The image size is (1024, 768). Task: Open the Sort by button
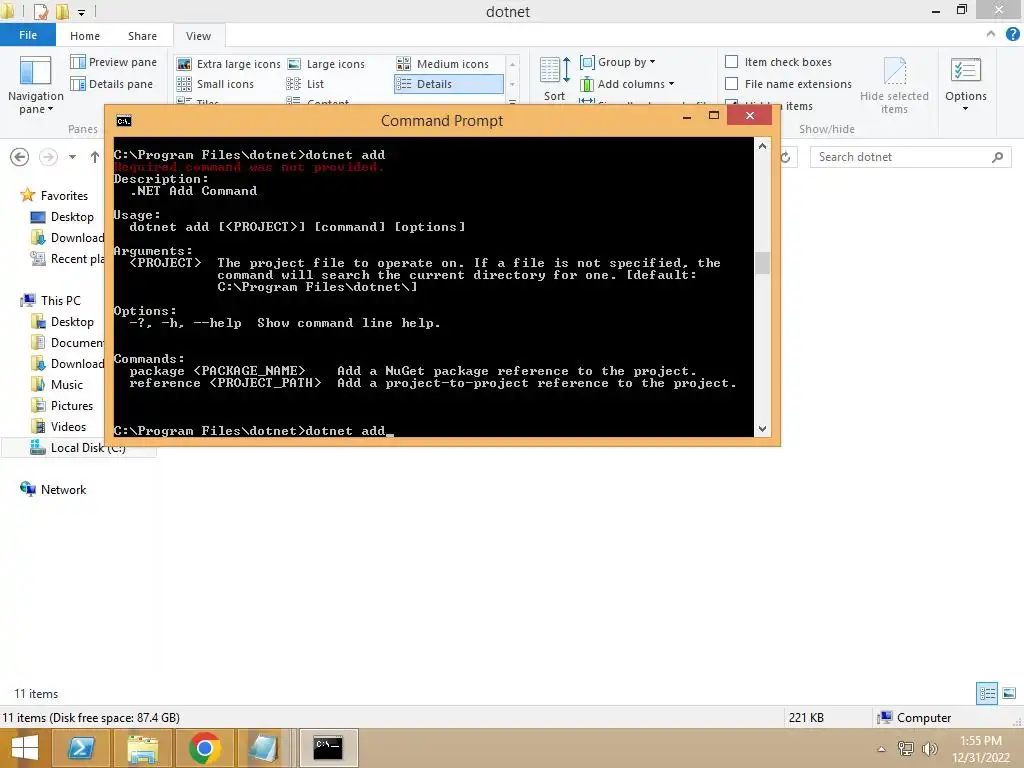(x=554, y=79)
